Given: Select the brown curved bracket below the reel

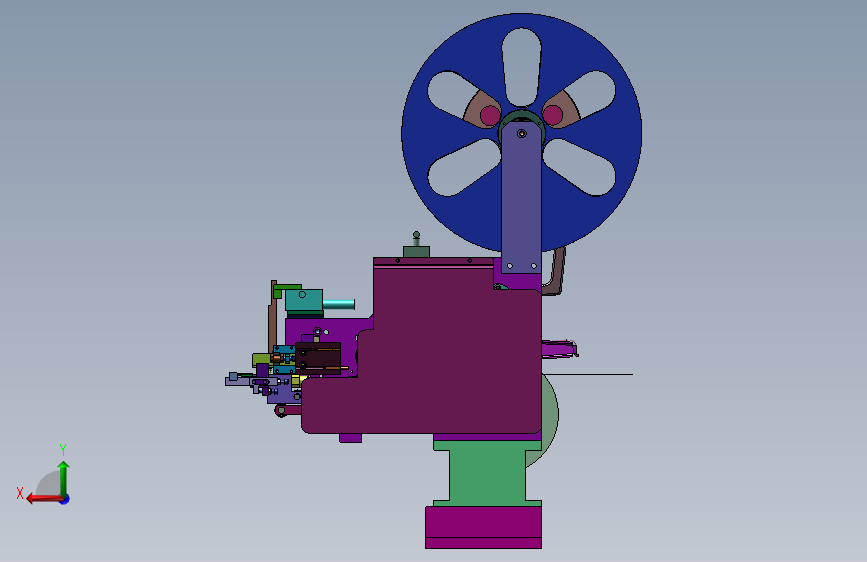Looking at the screenshot, I should tap(556, 272).
